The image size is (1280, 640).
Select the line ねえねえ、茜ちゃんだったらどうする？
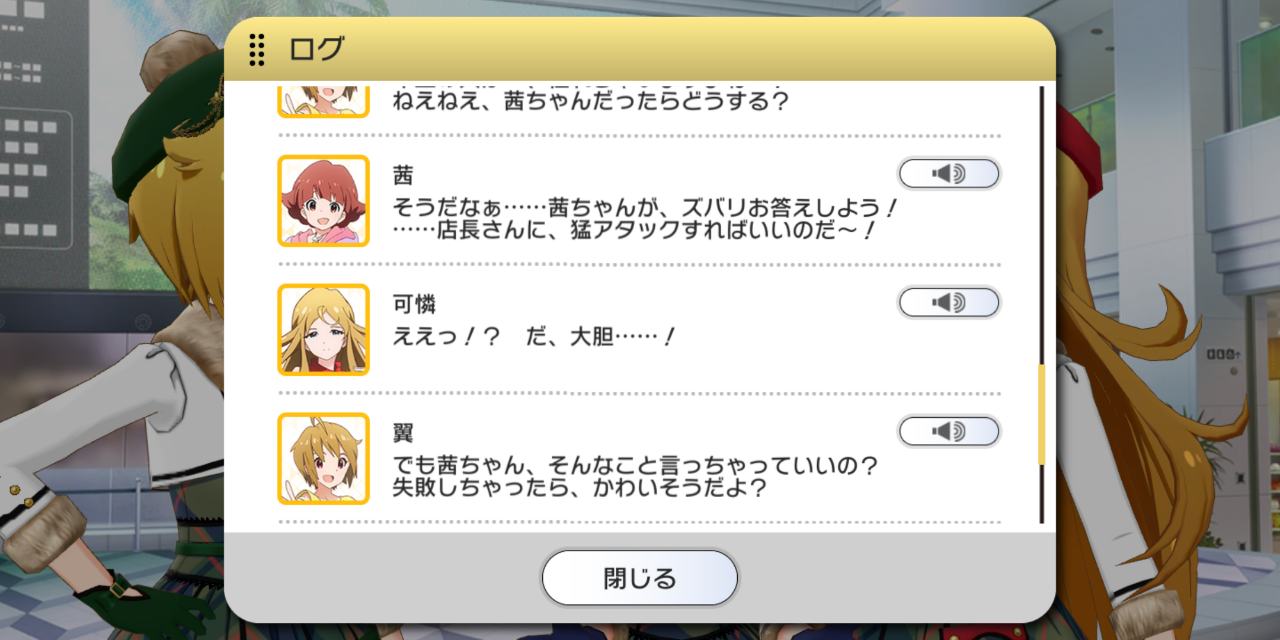[592, 101]
